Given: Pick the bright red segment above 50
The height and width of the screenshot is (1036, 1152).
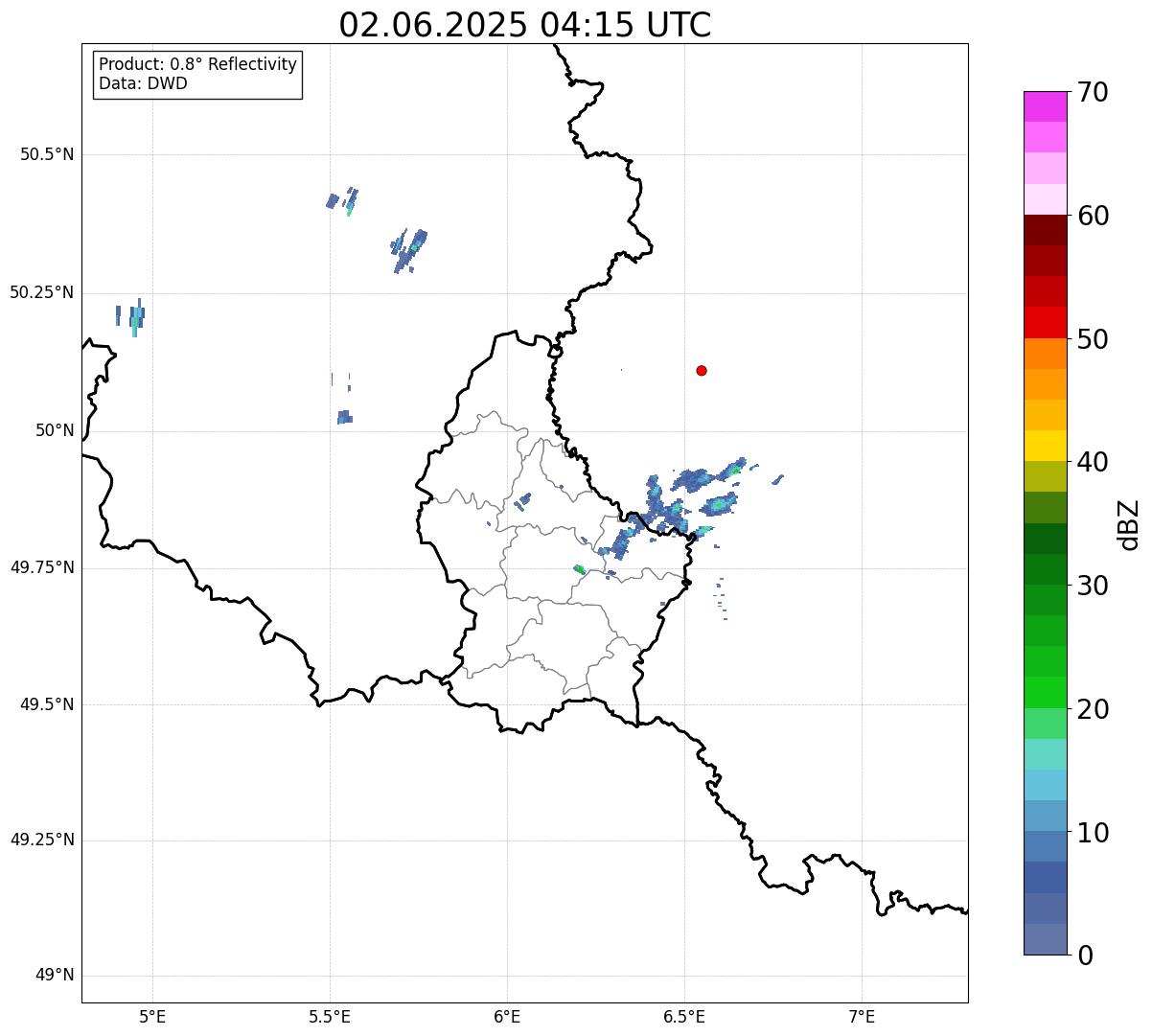Looking at the screenshot, I should (1045, 323).
